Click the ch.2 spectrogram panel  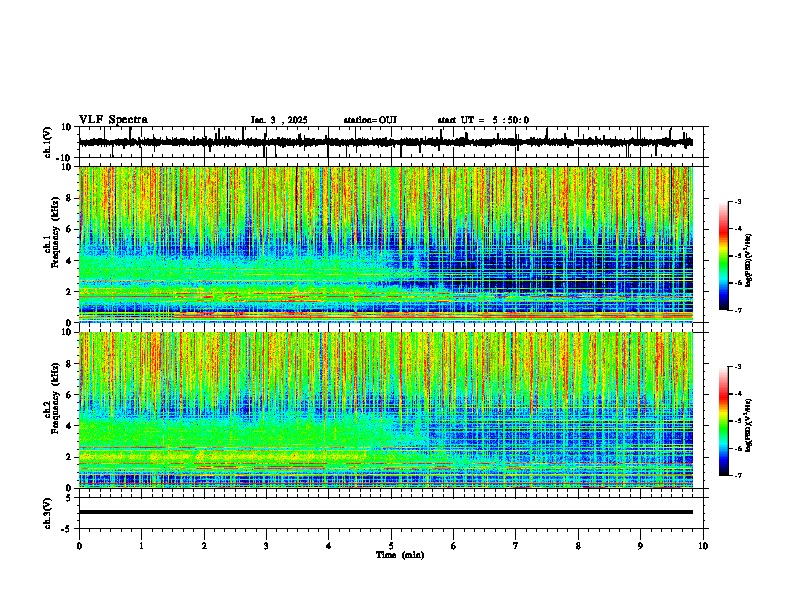tap(385, 410)
